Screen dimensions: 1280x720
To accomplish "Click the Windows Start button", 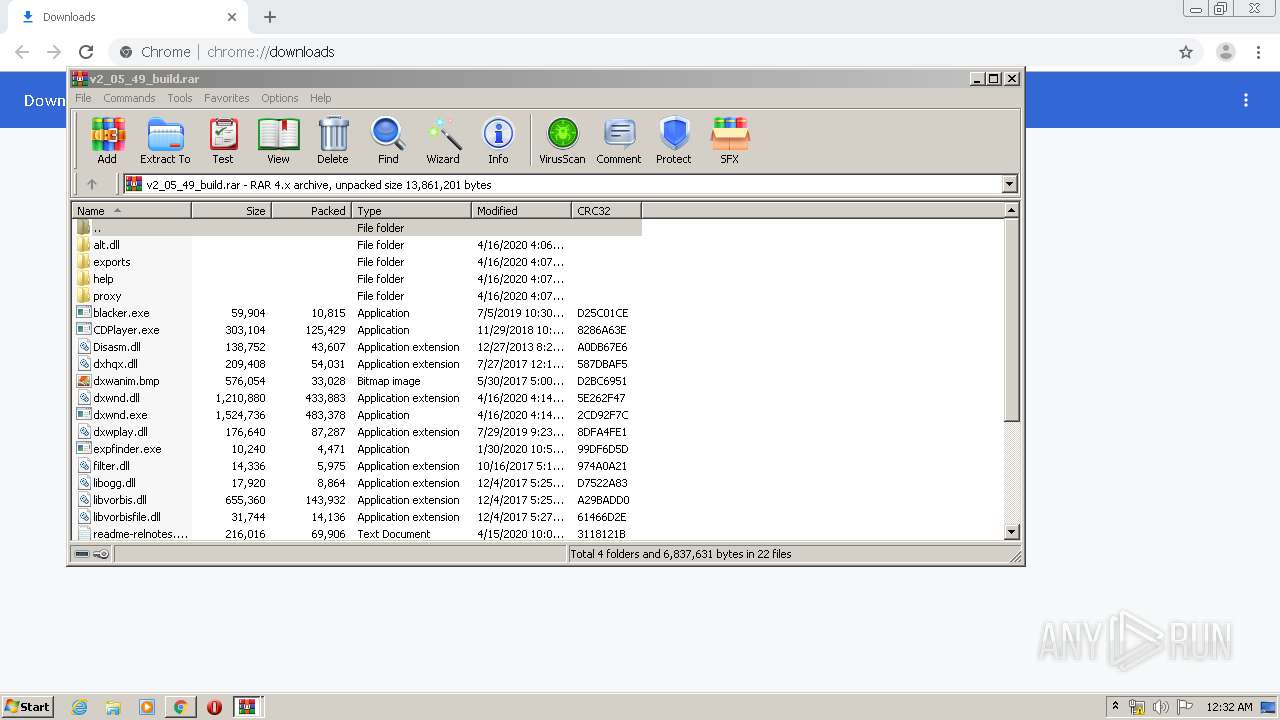I will pos(28,706).
